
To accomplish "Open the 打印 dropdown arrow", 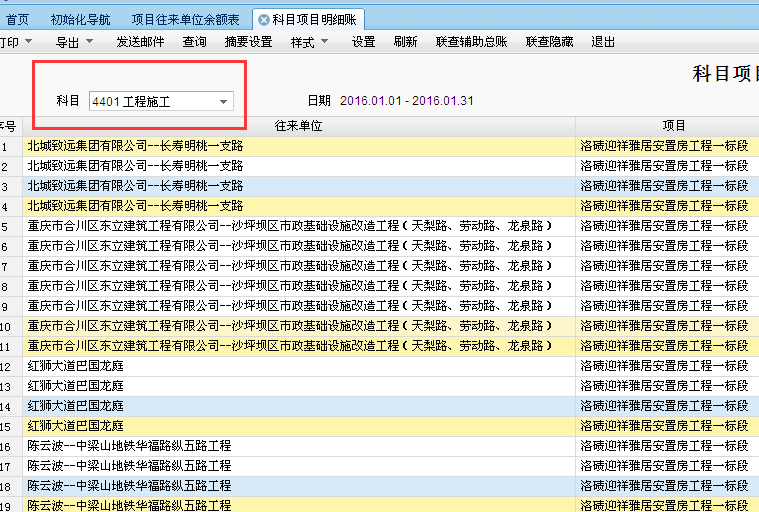I will (x=29, y=42).
